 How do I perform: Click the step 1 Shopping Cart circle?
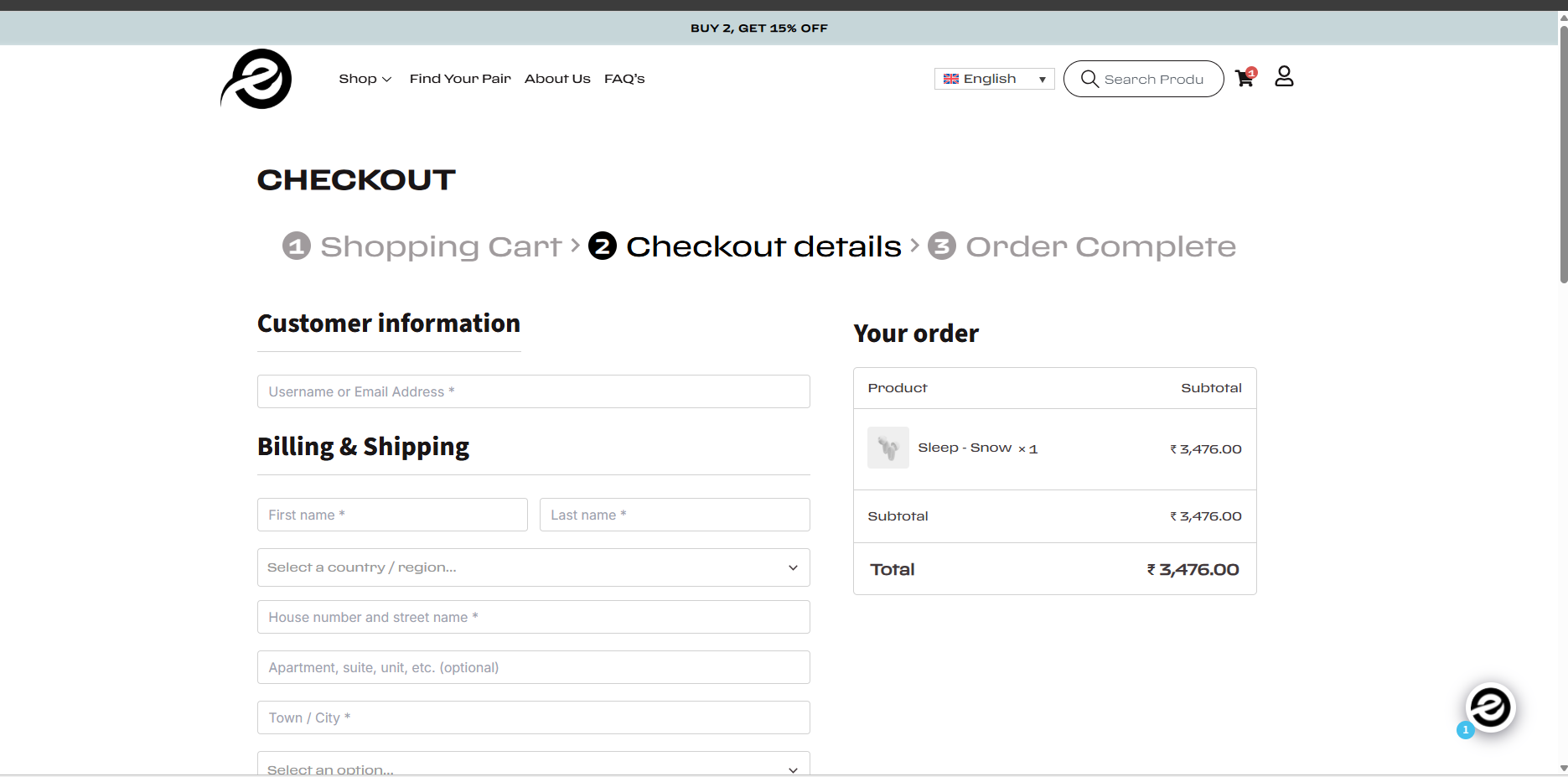[297, 246]
